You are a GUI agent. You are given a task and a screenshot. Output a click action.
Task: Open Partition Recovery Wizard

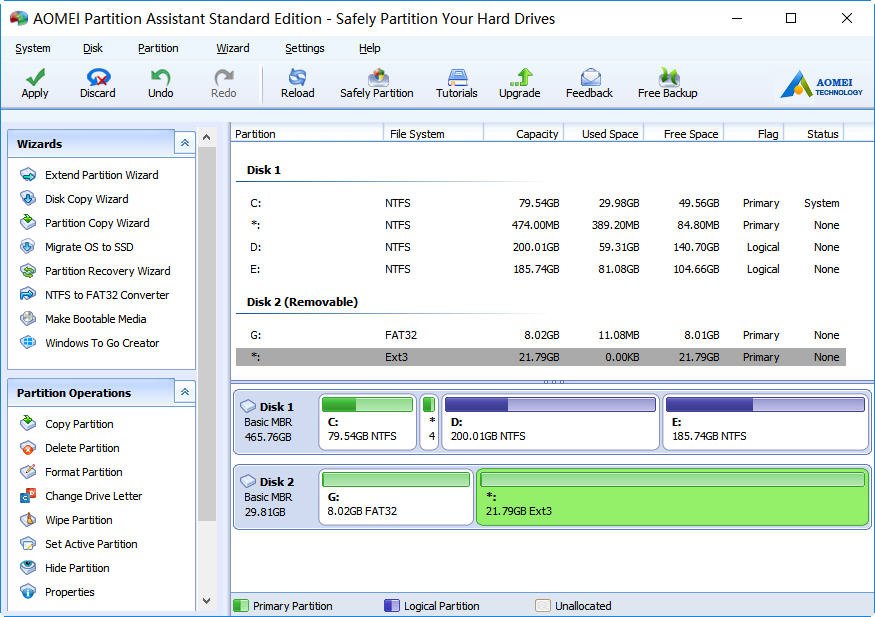click(x=95, y=271)
